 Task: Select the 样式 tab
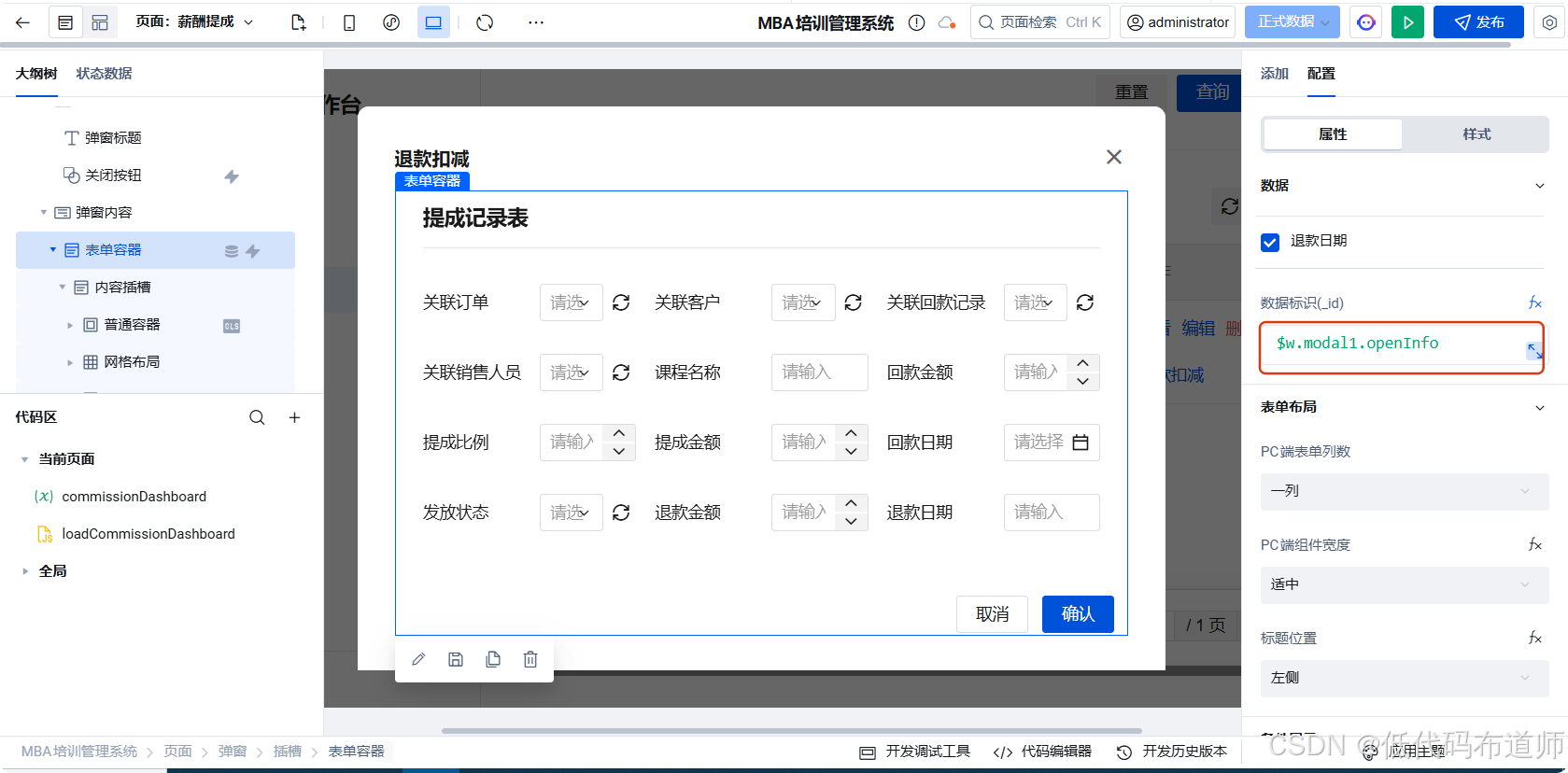(x=1476, y=134)
